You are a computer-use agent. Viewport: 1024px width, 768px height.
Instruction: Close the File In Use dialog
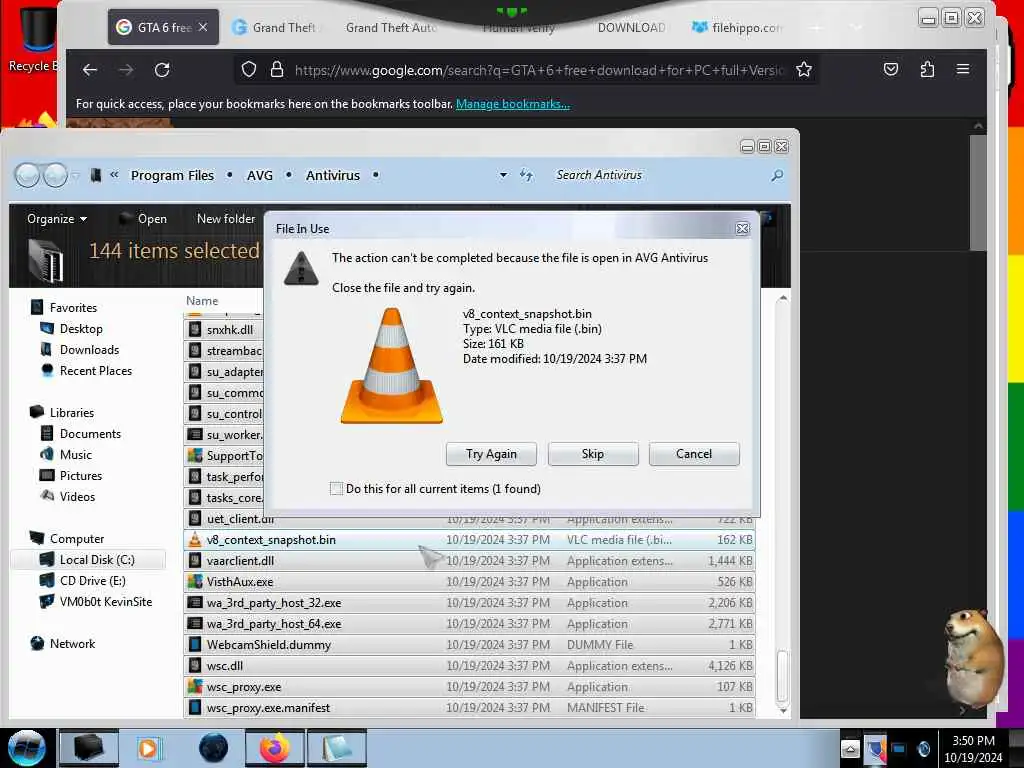coord(743,229)
